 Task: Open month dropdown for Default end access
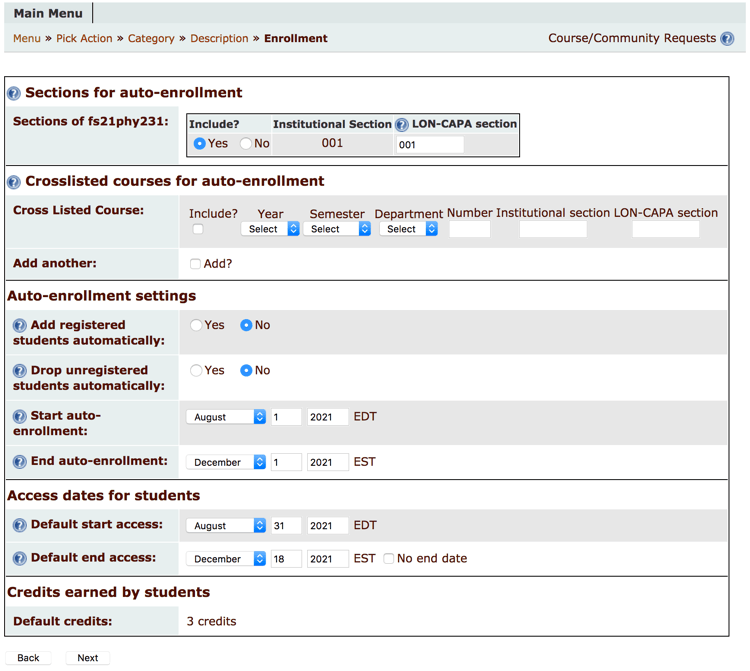click(226, 559)
